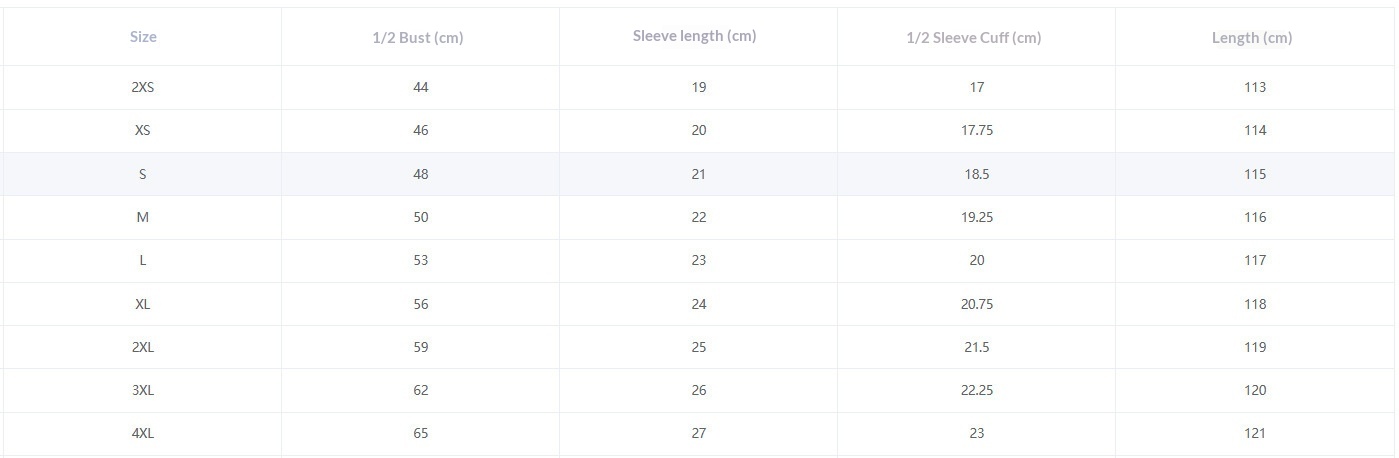Viewport: 1399px width, 458px height.
Task: Click sleeve length value 24
Action: pos(699,304)
